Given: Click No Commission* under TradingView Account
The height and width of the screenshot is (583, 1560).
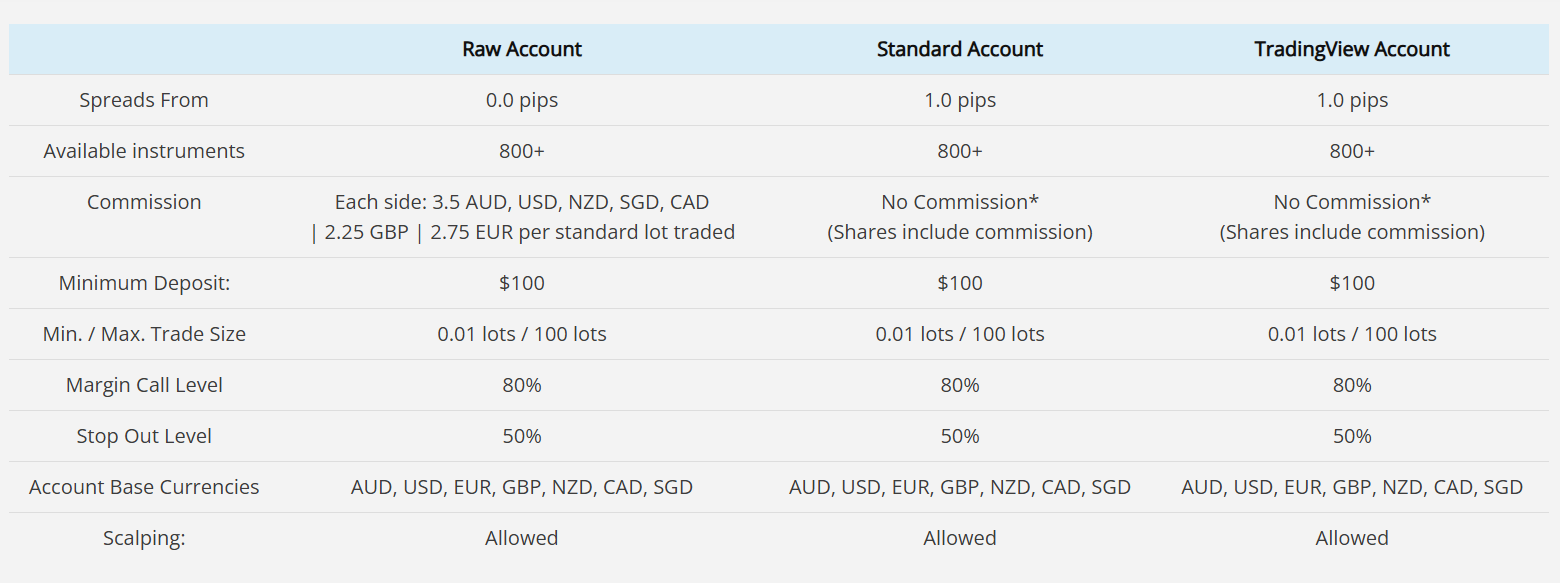Looking at the screenshot, I should pos(1351,202).
